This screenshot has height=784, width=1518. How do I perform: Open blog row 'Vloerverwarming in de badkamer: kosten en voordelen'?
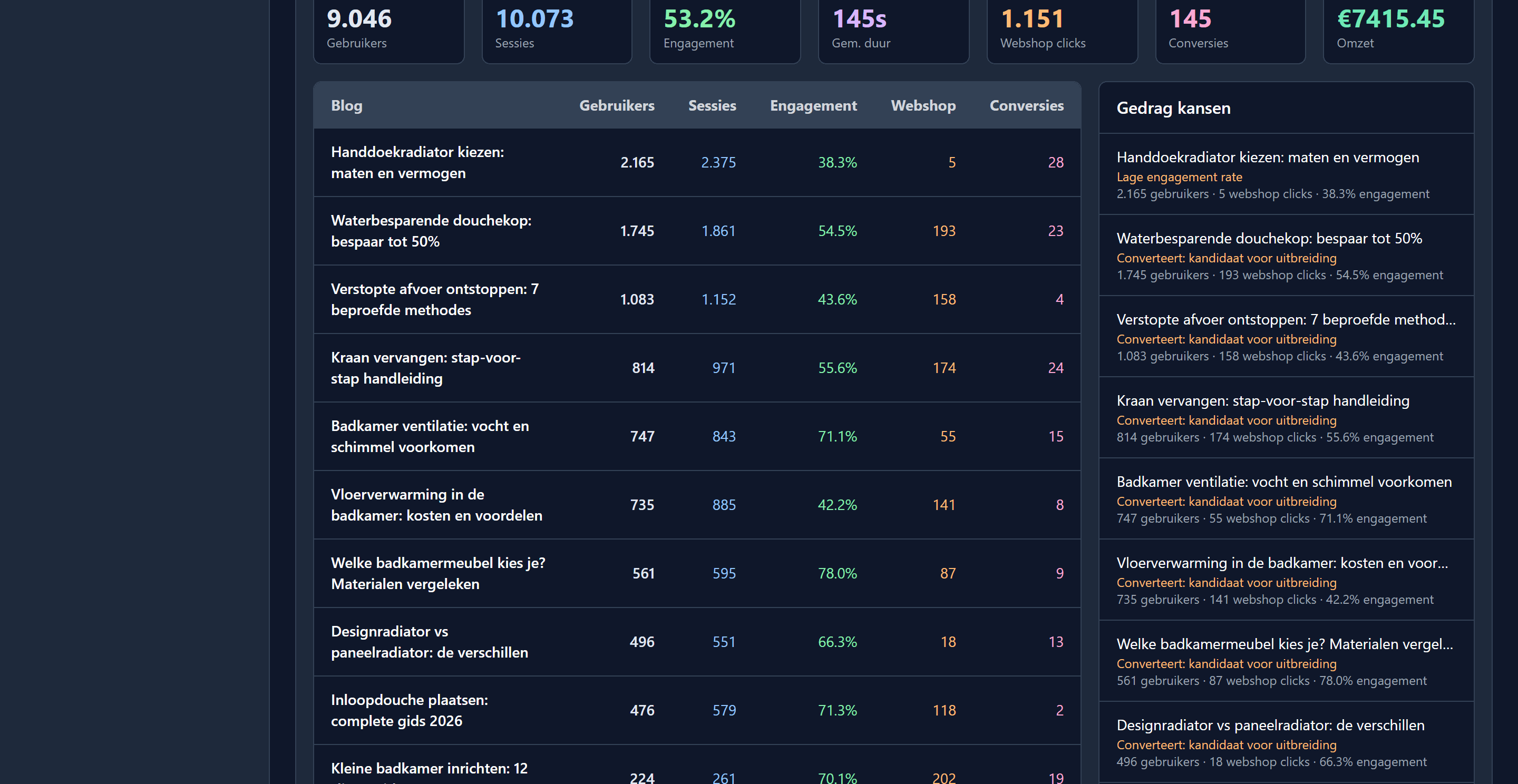697,505
